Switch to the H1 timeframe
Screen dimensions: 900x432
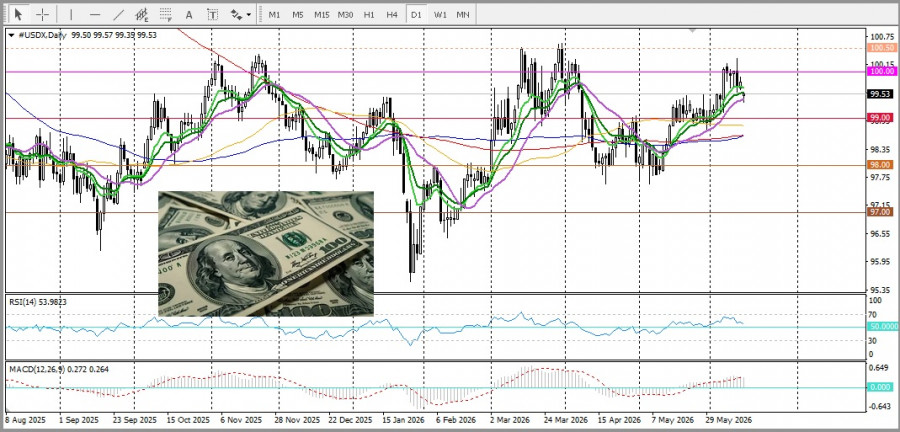point(369,14)
